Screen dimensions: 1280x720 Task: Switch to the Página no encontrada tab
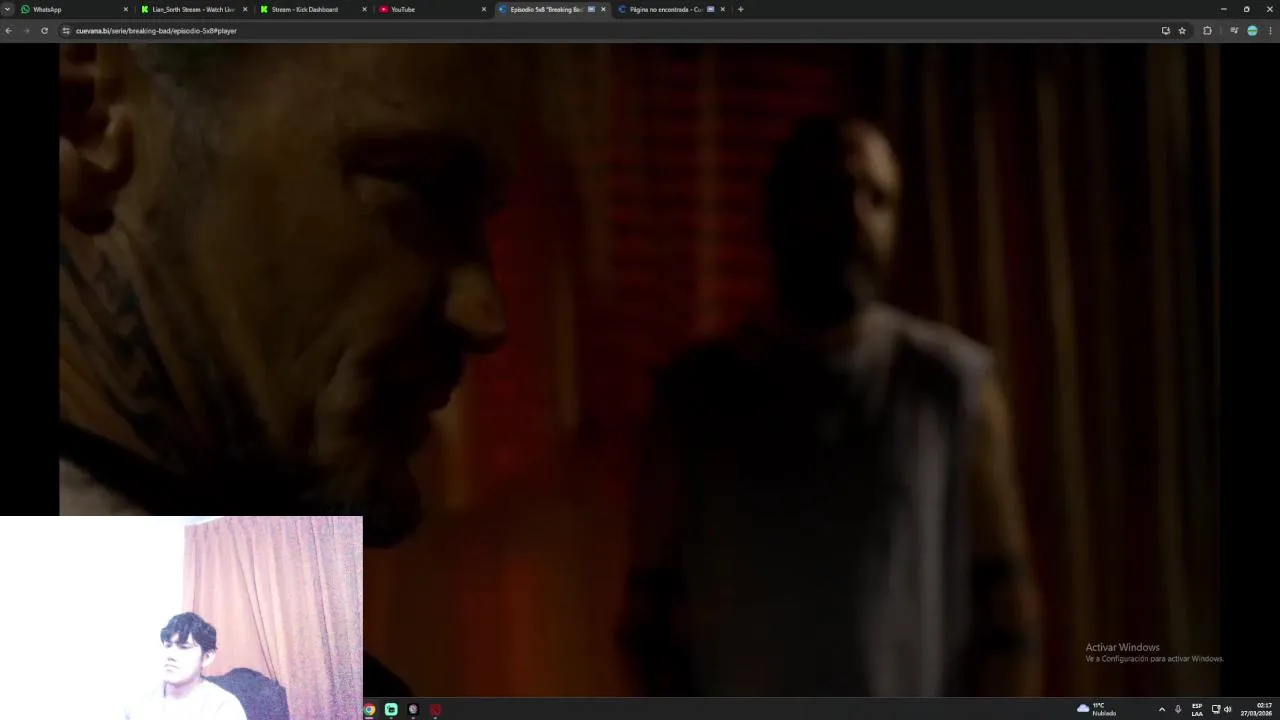[x=671, y=9]
